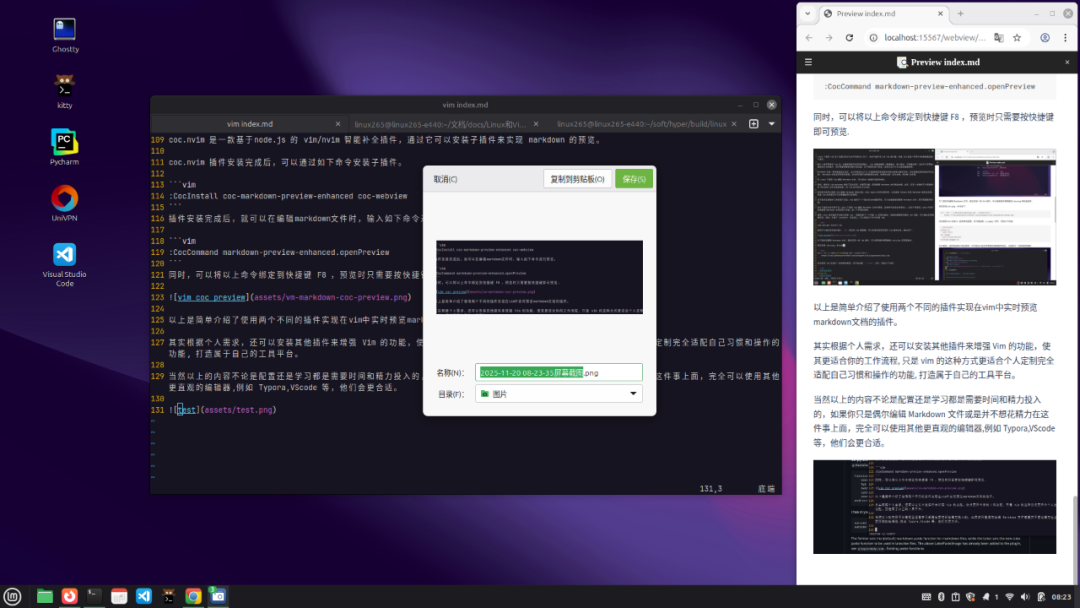Open the terminal tab list dropdown arrow
This screenshot has height=608, width=1080.
pos(771,124)
